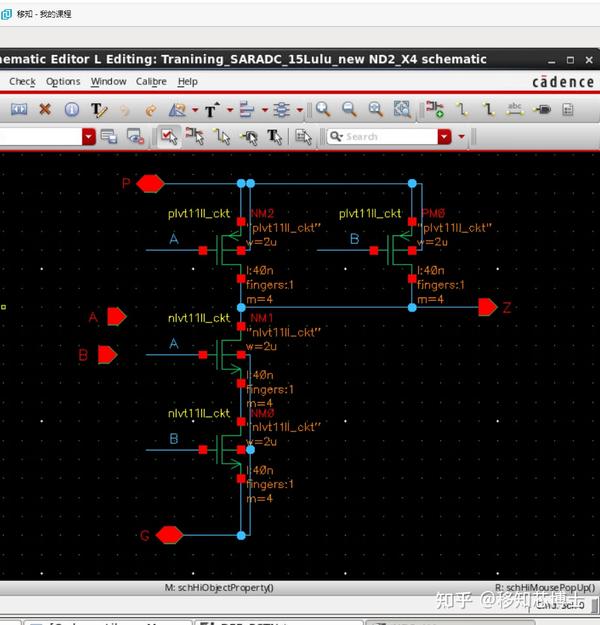This screenshot has width=600, height=625.
Task: Open the Calibre menu
Action: click(x=151, y=81)
